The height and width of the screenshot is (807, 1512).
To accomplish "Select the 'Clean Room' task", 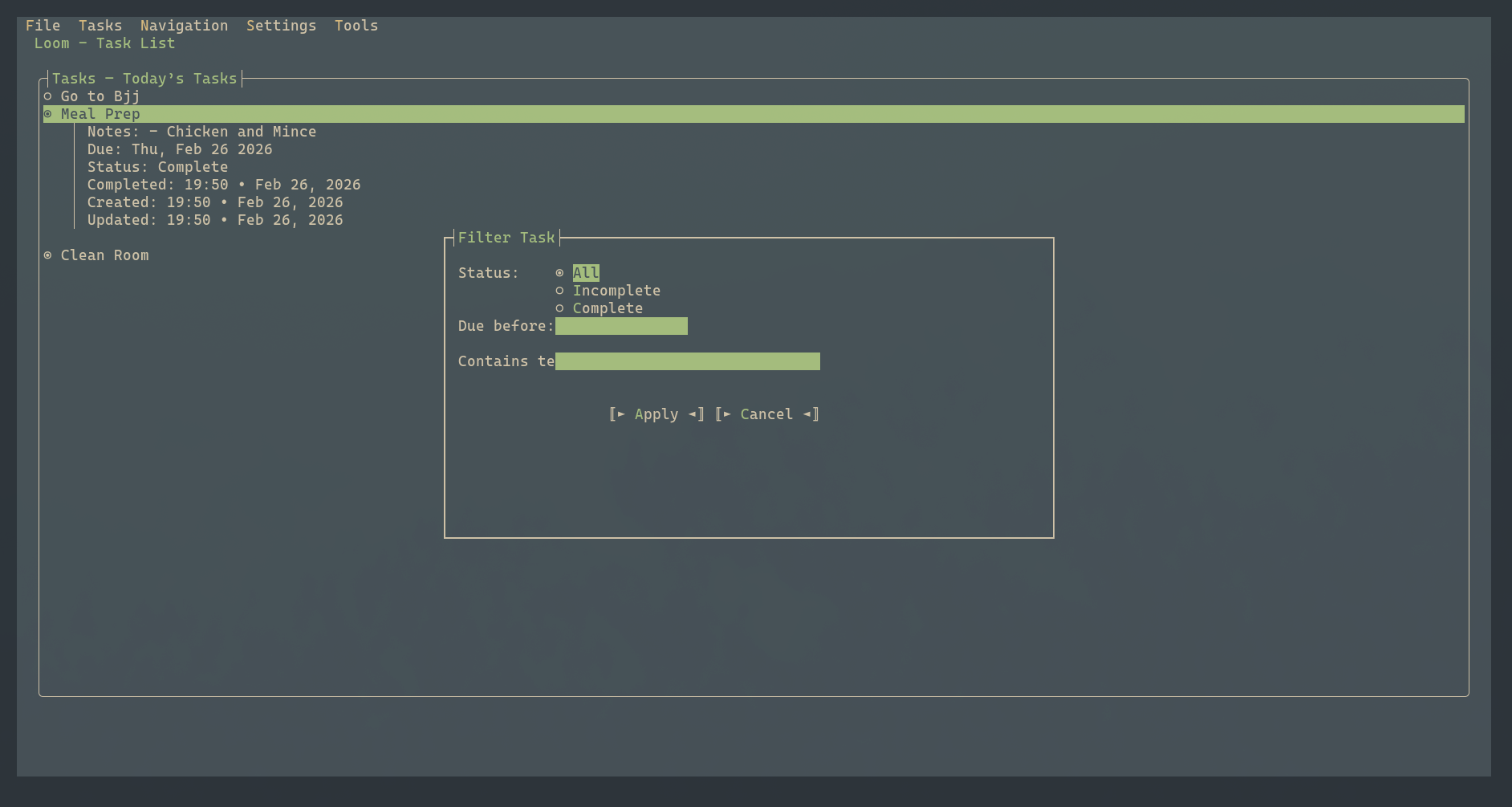I will 105,255.
